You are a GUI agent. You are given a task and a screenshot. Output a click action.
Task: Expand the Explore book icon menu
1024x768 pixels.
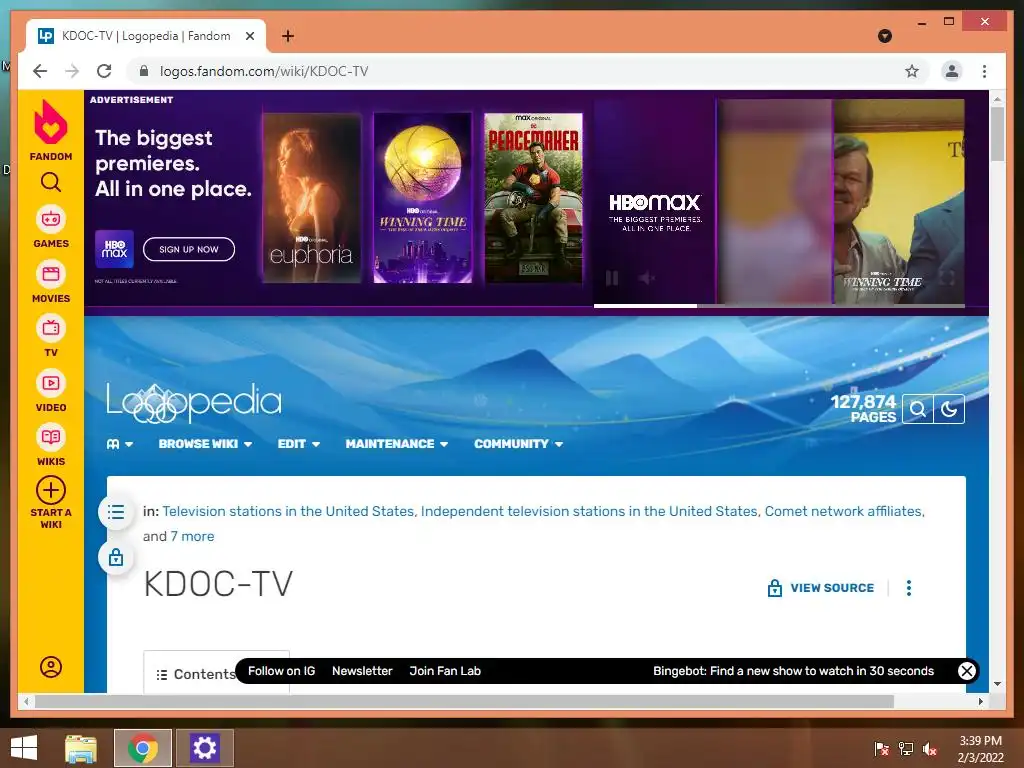(x=120, y=444)
